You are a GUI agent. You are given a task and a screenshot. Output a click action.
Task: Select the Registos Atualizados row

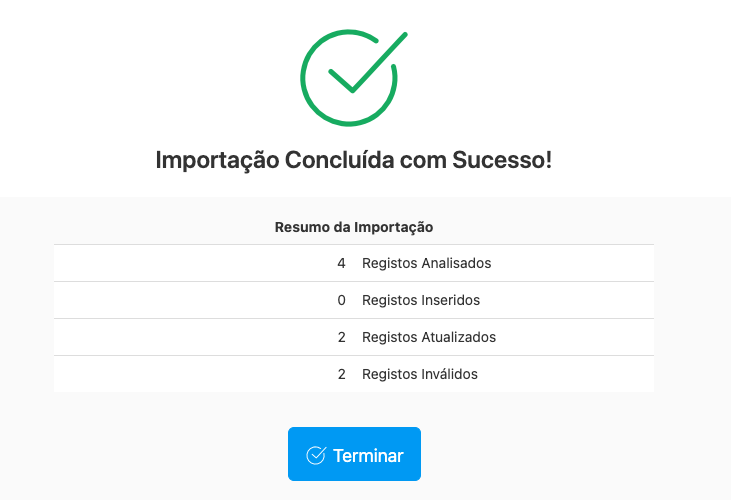(353, 337)
